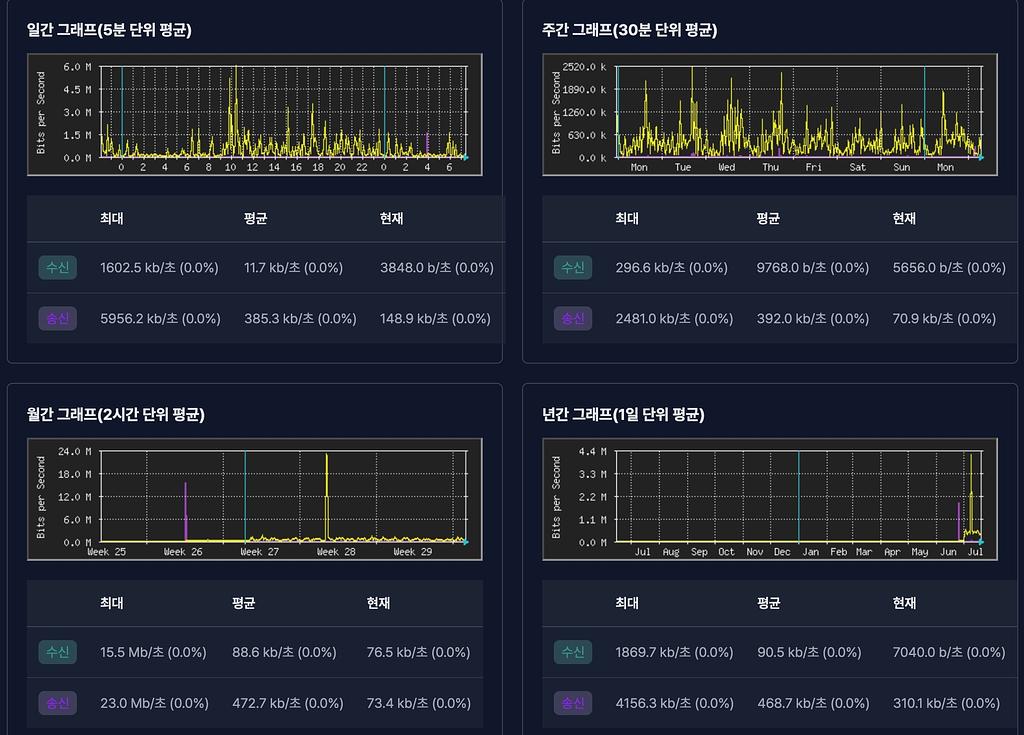The image size is (1024, 735).
Task: Click the yearly graph thumbnail (1-day average)
Action: [x=770, y=500]
